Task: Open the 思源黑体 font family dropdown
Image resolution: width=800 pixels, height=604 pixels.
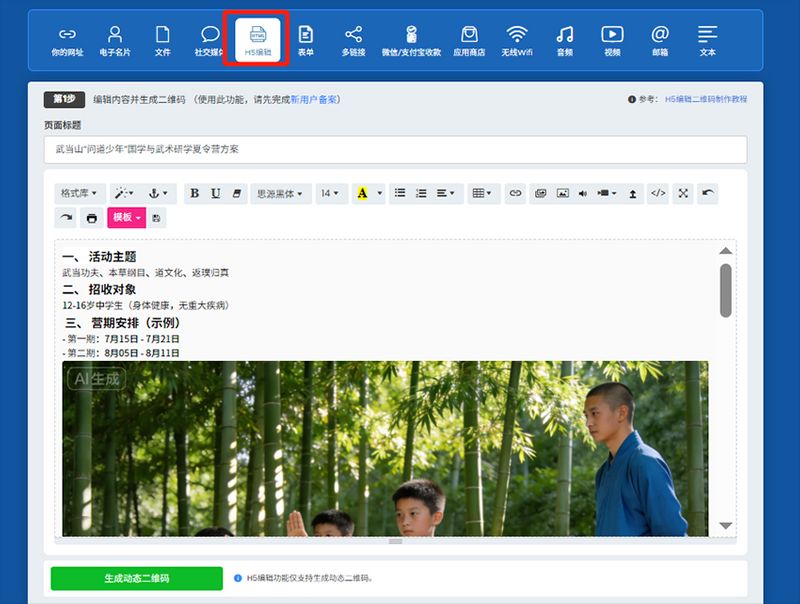Action: click(281, 193)
